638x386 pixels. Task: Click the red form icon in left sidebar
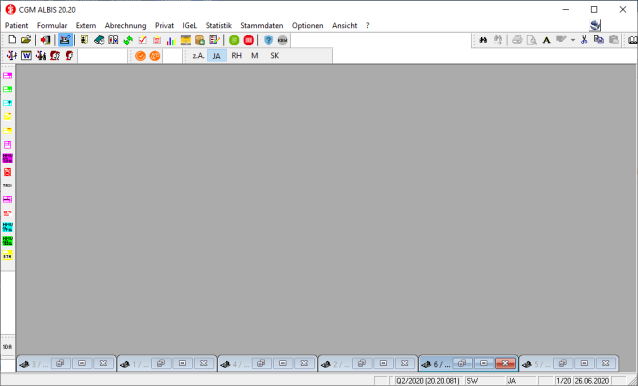[7, 172]
